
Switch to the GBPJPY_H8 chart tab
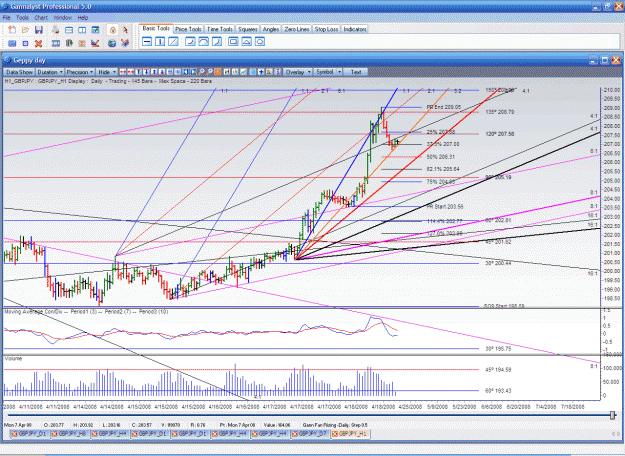click(x=71, y=434)
